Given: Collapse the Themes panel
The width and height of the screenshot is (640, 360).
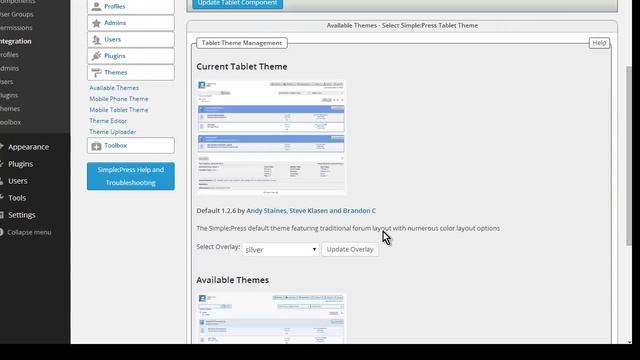Looking at the screenshot, I should tap(131, 72).
